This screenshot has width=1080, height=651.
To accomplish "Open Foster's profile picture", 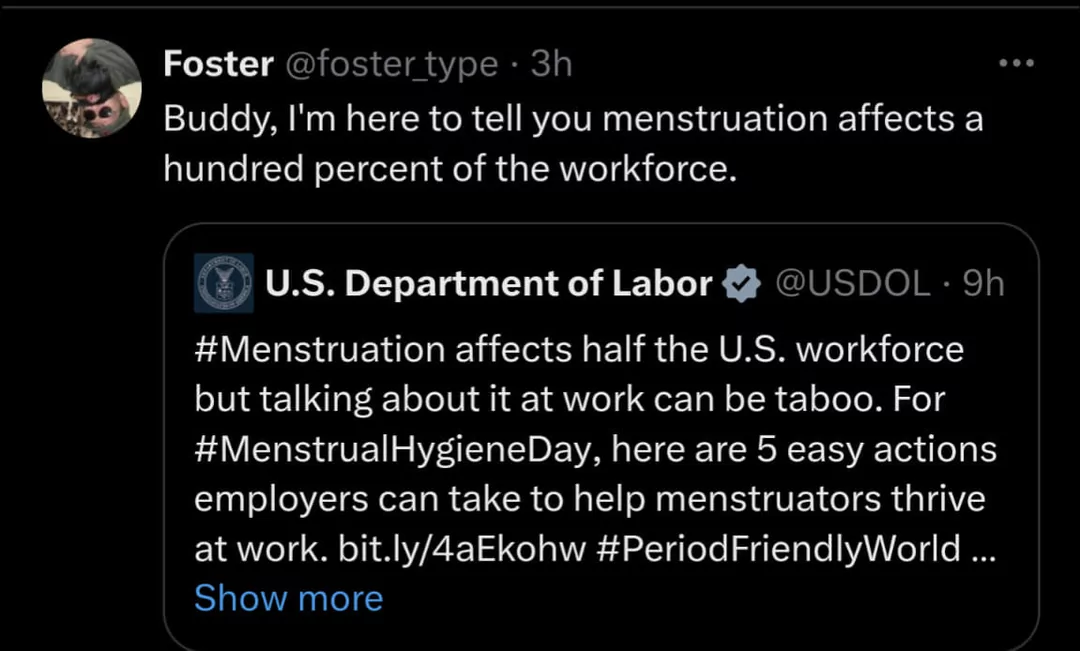I will pos(92,88).
